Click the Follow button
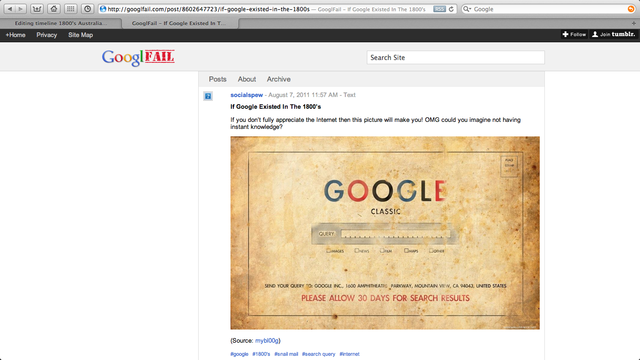This screenshot has width=640, height=360. tap(574, 35)
